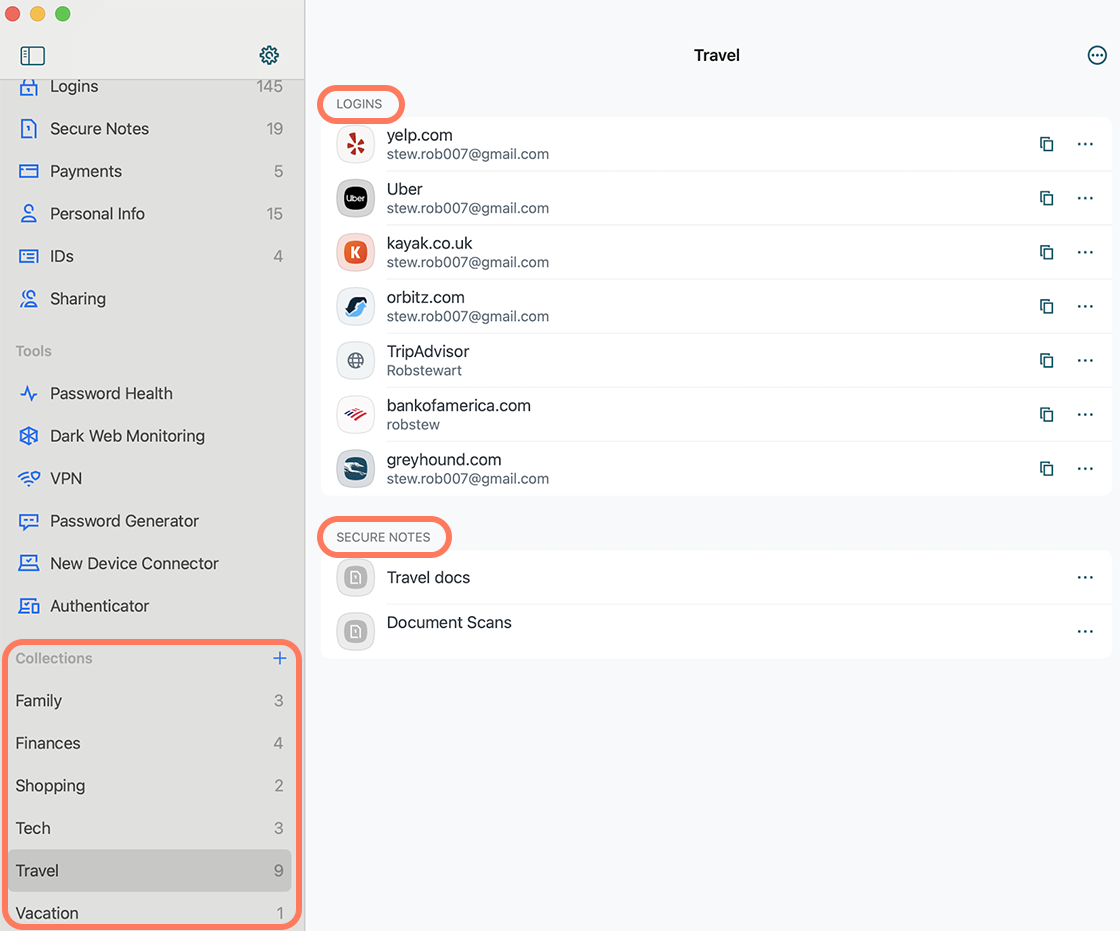Open the bankofamerica.com login entry

pos(716,414)
